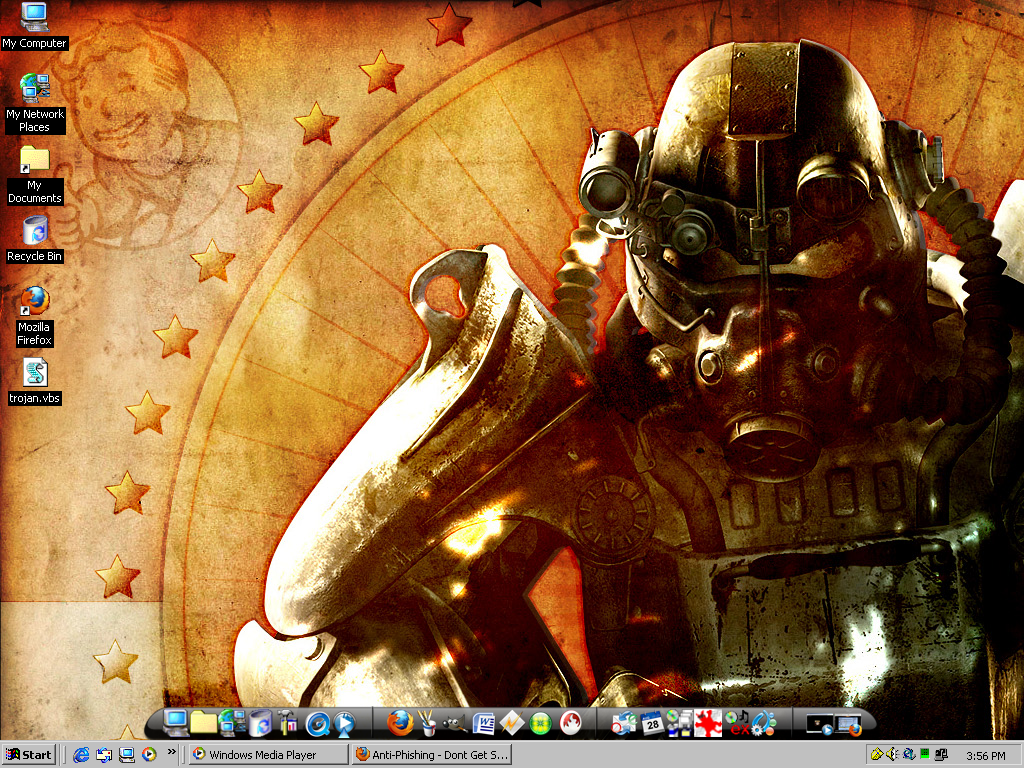The height and width of the screenshot is (768, 1024).
Task: Launch GIMP from the dock
Action: 456,722
